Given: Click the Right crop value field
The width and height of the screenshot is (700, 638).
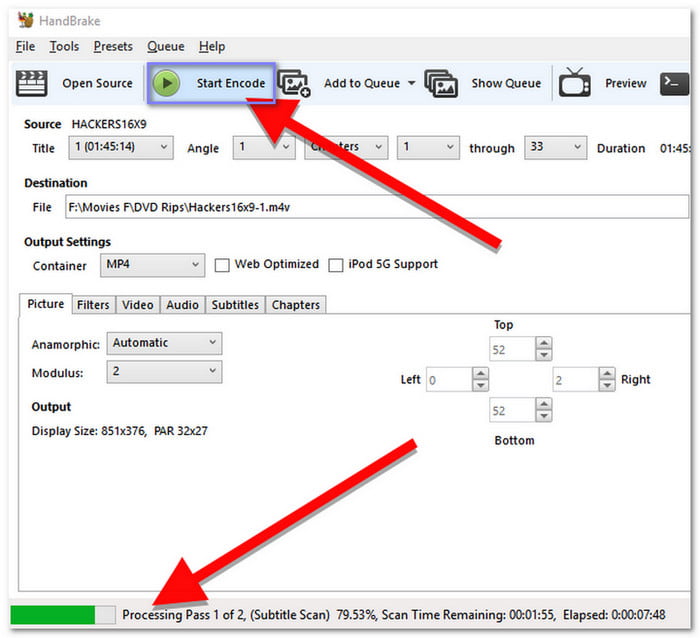Looking at the screenshot, I should tap(576, 380).
